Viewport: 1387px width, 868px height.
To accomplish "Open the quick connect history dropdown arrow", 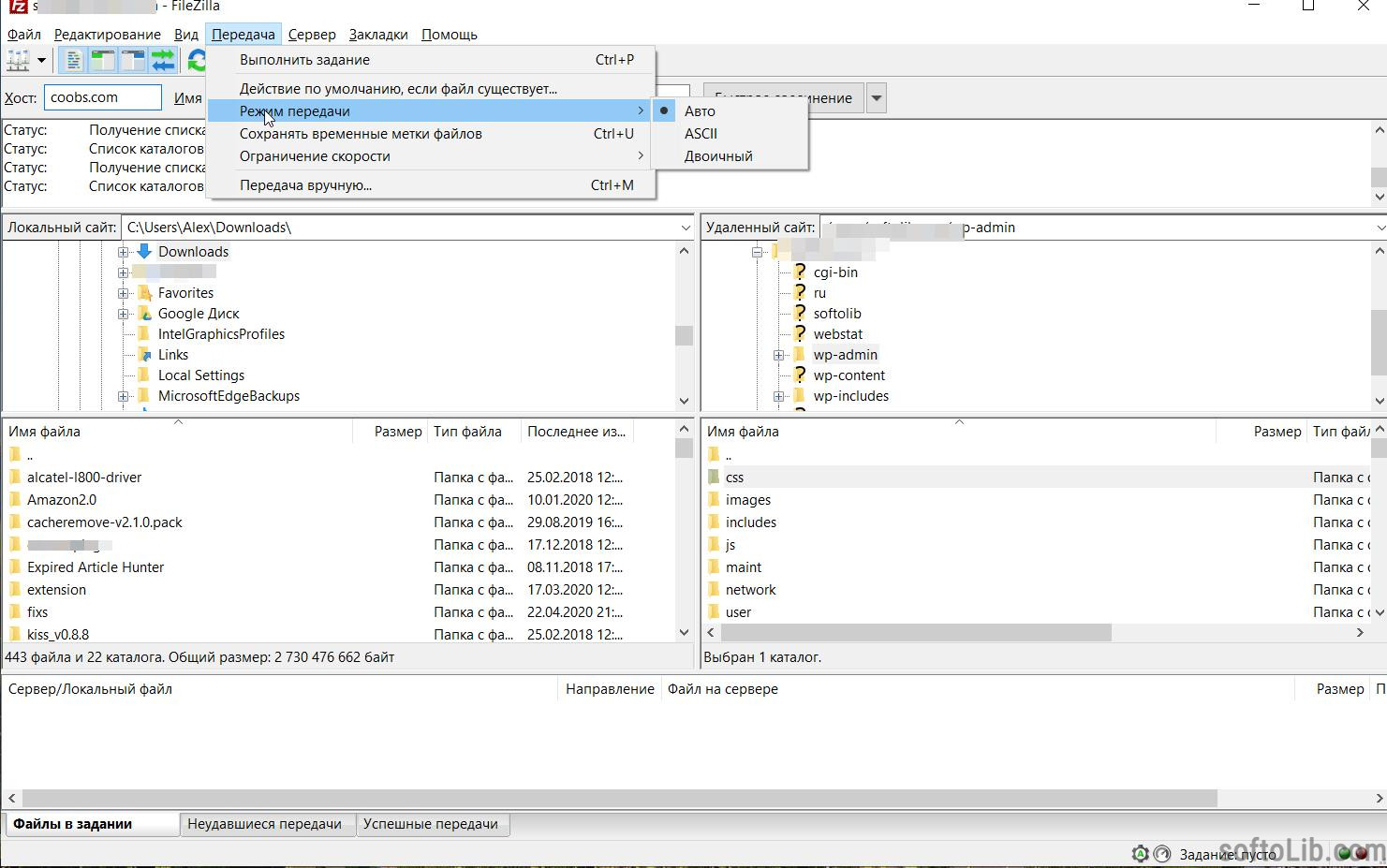I will pyautogui.click(x=877, y=97).
